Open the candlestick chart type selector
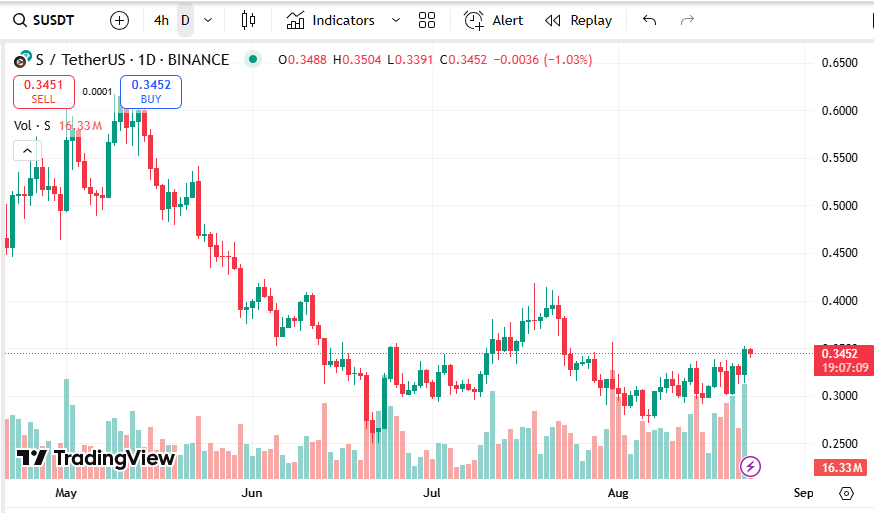Viewport: 874px width, 513px height. coord(248,20)
